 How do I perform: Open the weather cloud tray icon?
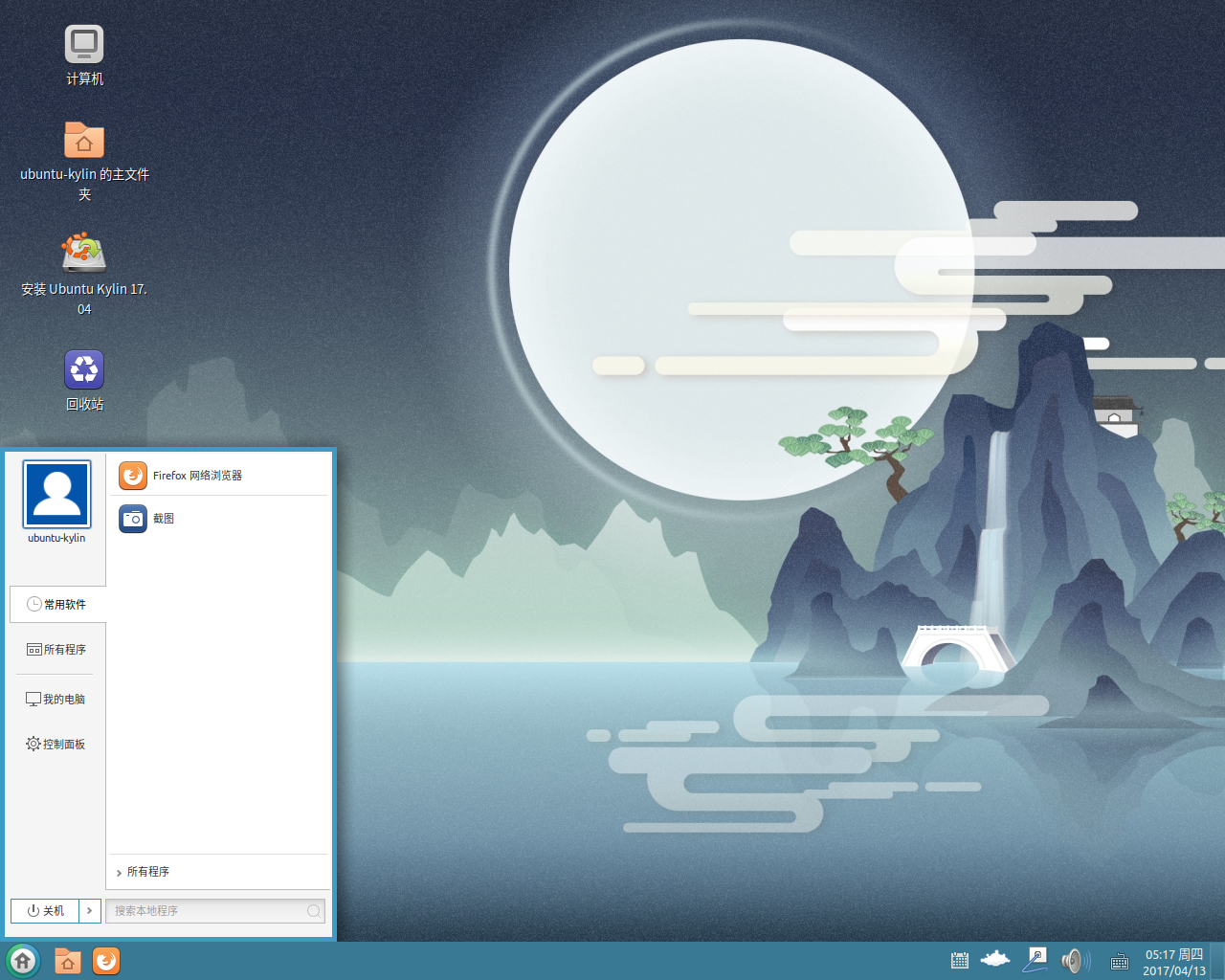(x=995, y=959)
